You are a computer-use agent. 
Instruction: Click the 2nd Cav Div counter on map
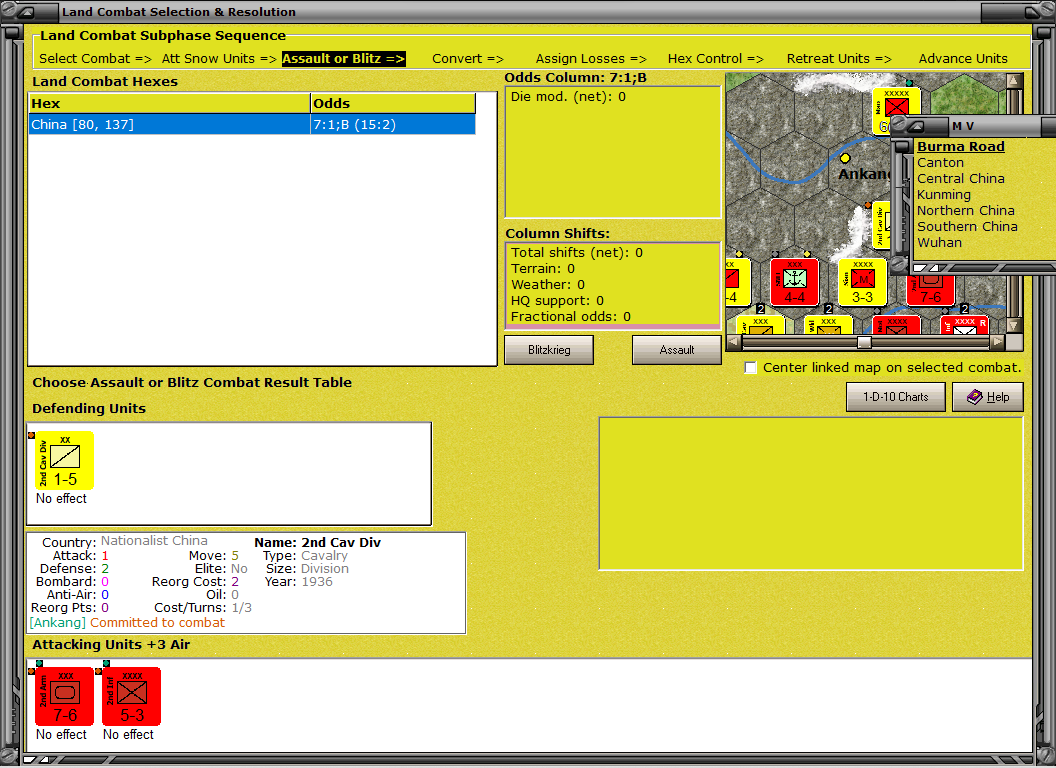[882, 225]
